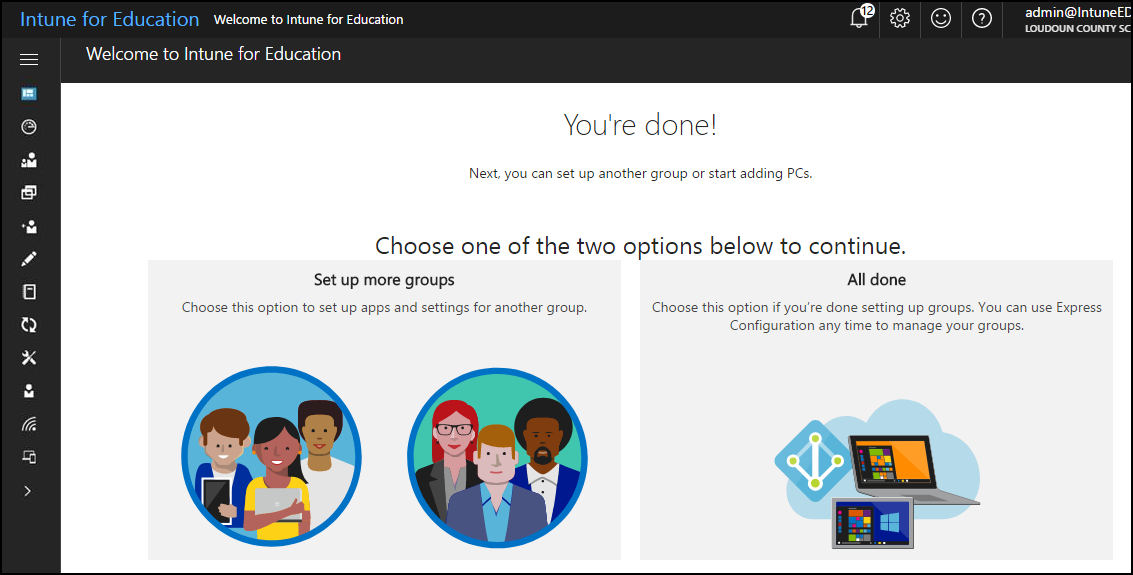Click the You're done! heading

coord(640,125)
